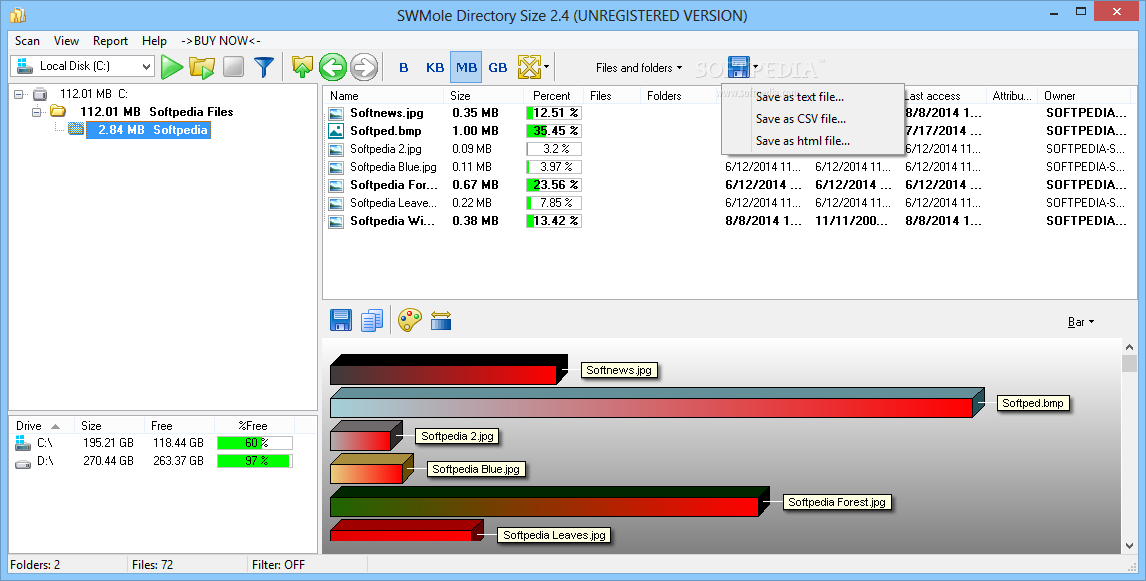Click the Softped.bmp file icon

[335, 131]
